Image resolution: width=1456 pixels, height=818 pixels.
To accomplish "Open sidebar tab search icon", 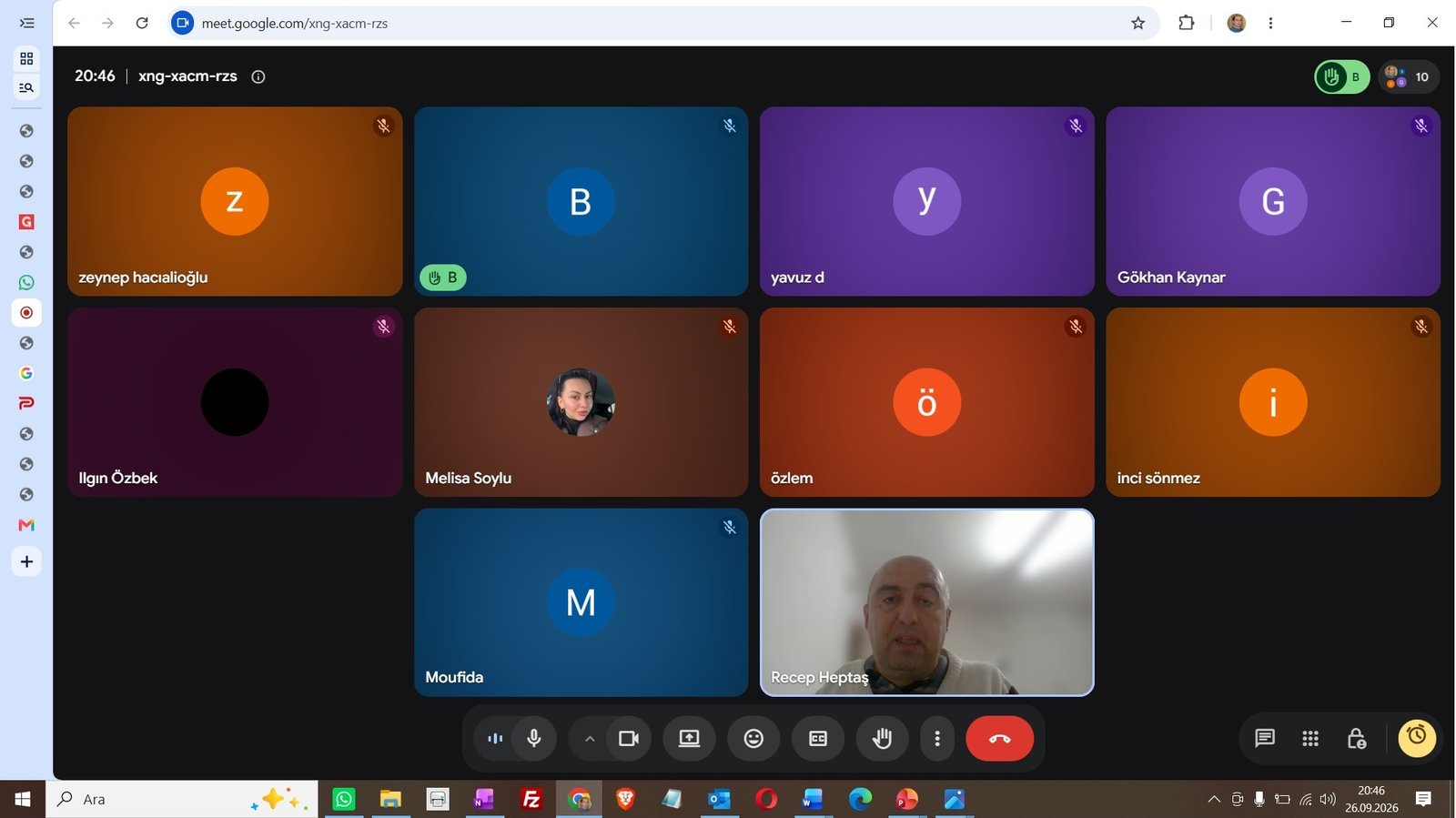I will coord(26,87).
